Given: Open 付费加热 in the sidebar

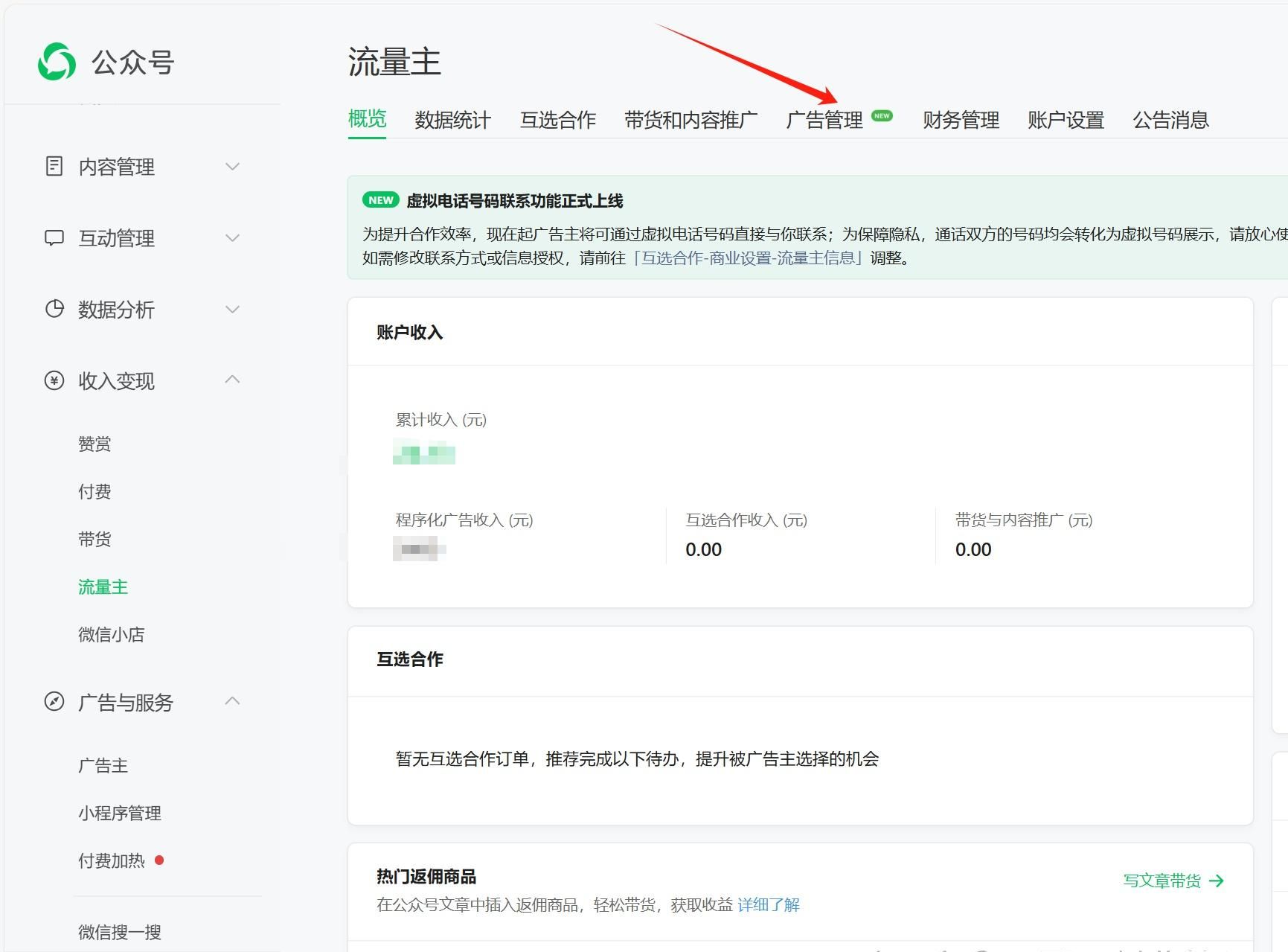Looking at the screenshot, I should pos(111,861).
